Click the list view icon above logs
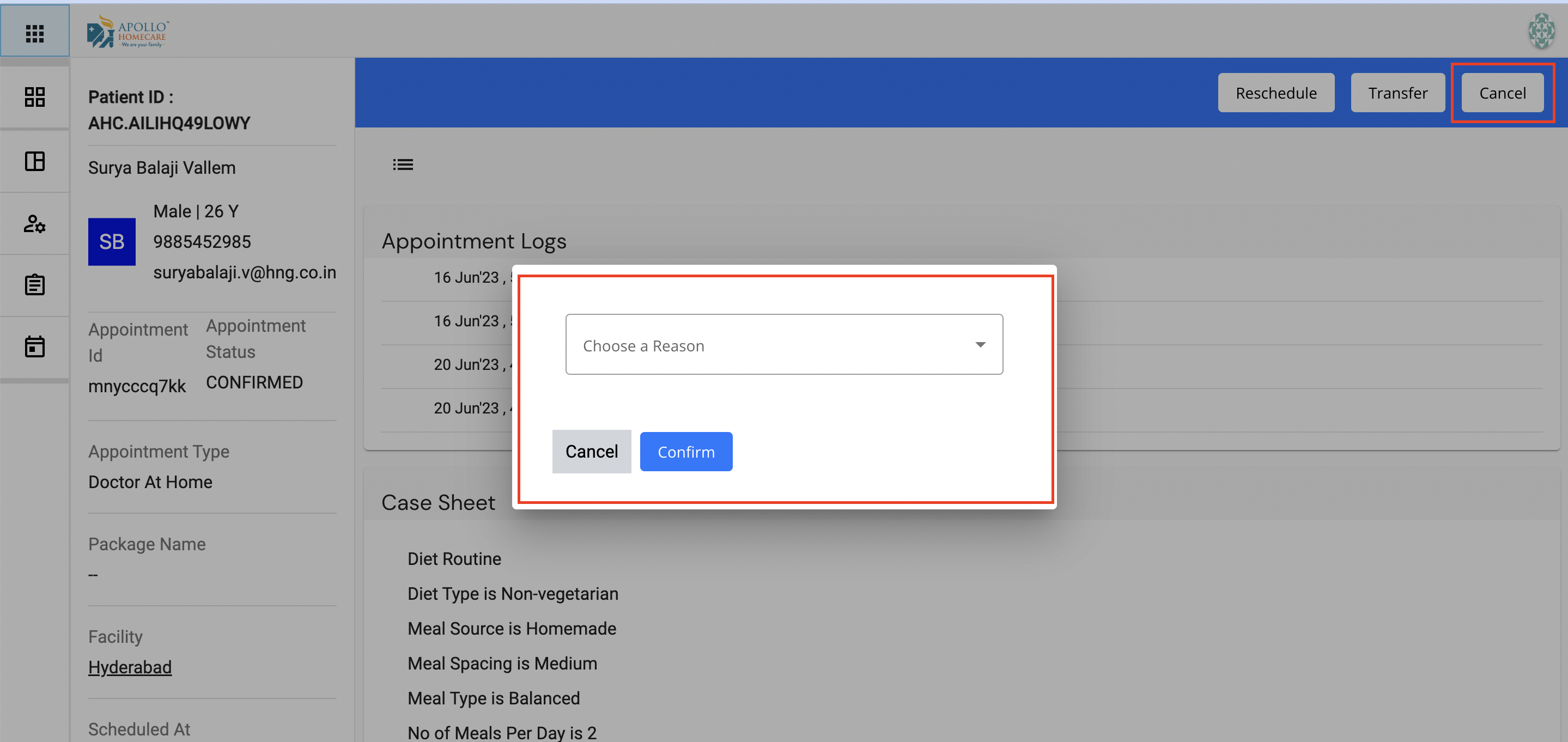 click(x=402, y=165)
